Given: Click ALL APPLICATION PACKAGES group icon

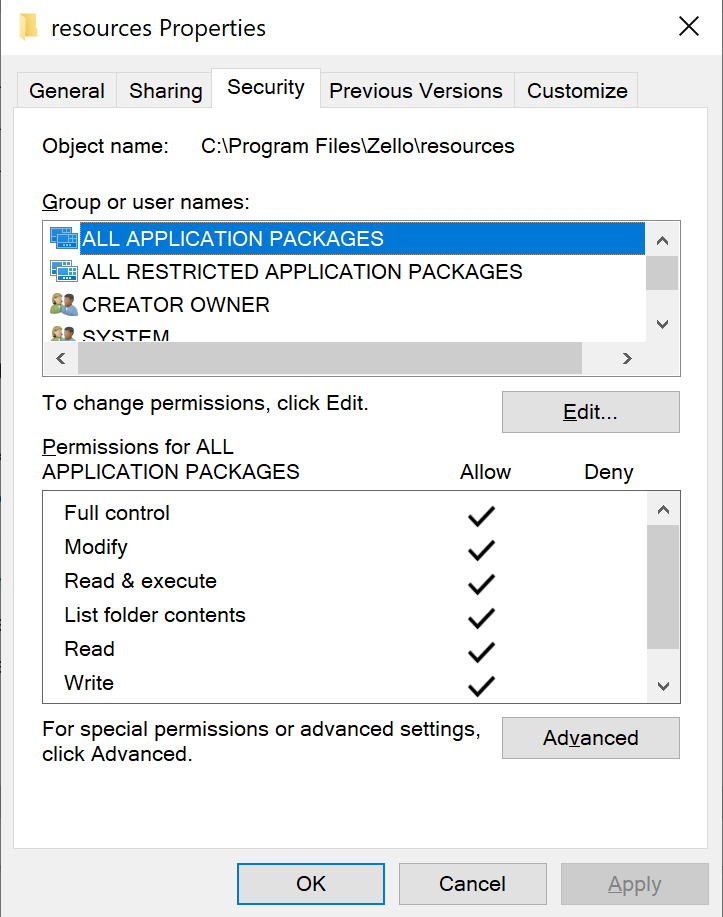Looking at the screenshot, I should point(64,238).
